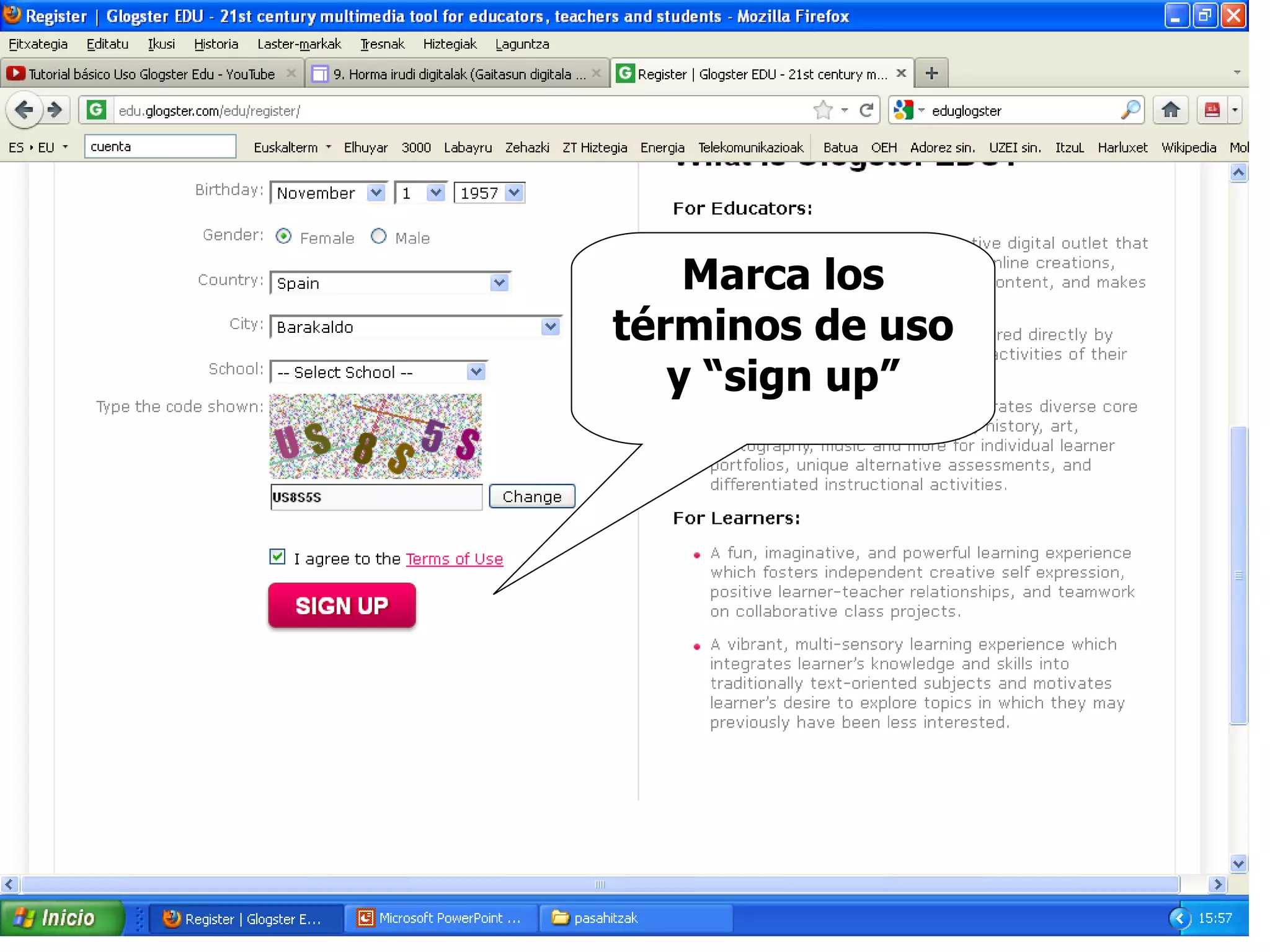Close the Register Glogster EDU tab
The height and width of the screenshot is (952, 1270).
point(902,73)
